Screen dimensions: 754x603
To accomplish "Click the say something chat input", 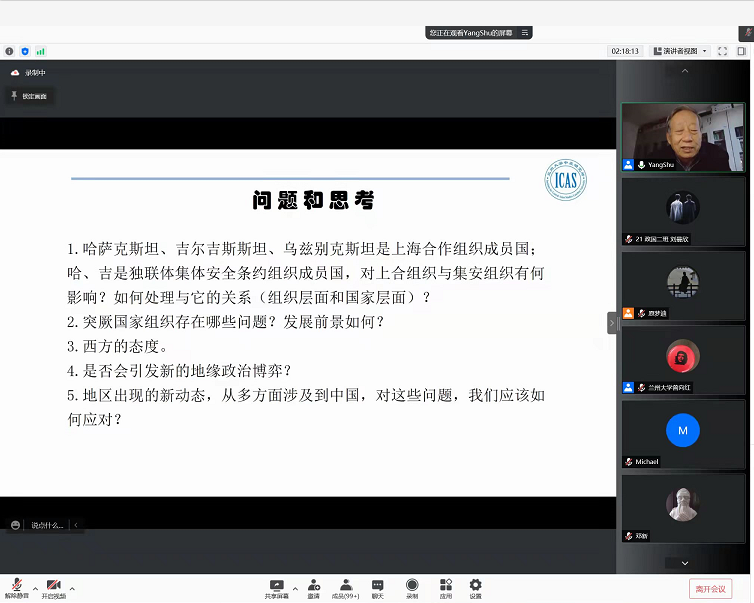I will pyautogui.click(x=46, y=525).
